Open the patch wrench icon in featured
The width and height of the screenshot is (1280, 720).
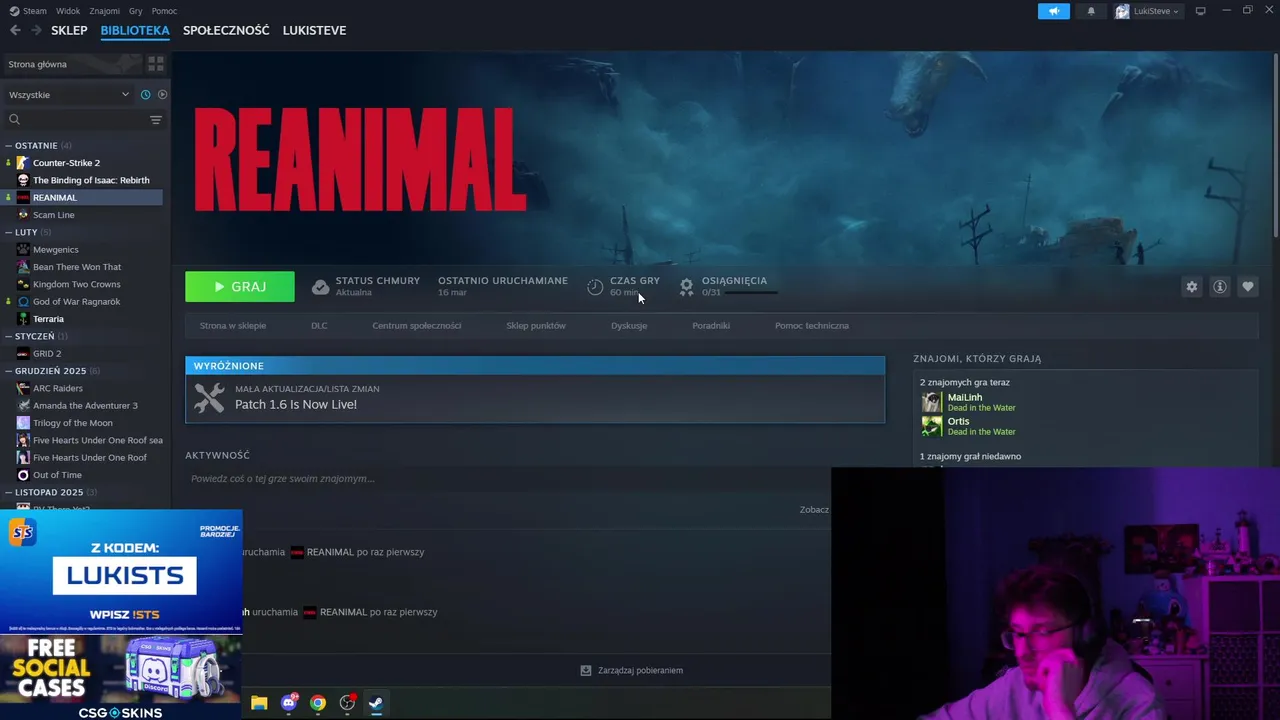(x=209, y=398)
